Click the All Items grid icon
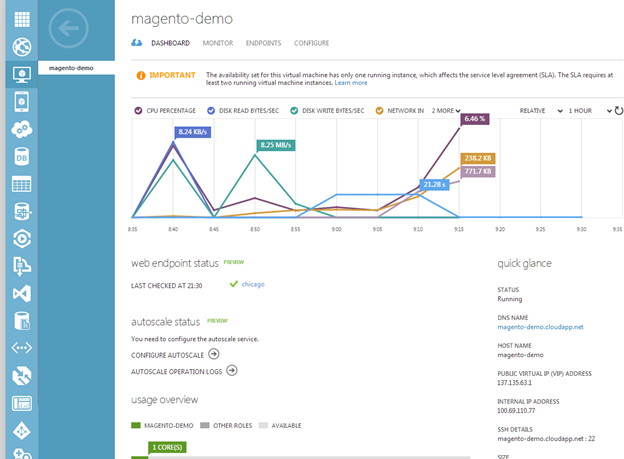The height and width of the screenshot is (459, 624). point(19,19)
